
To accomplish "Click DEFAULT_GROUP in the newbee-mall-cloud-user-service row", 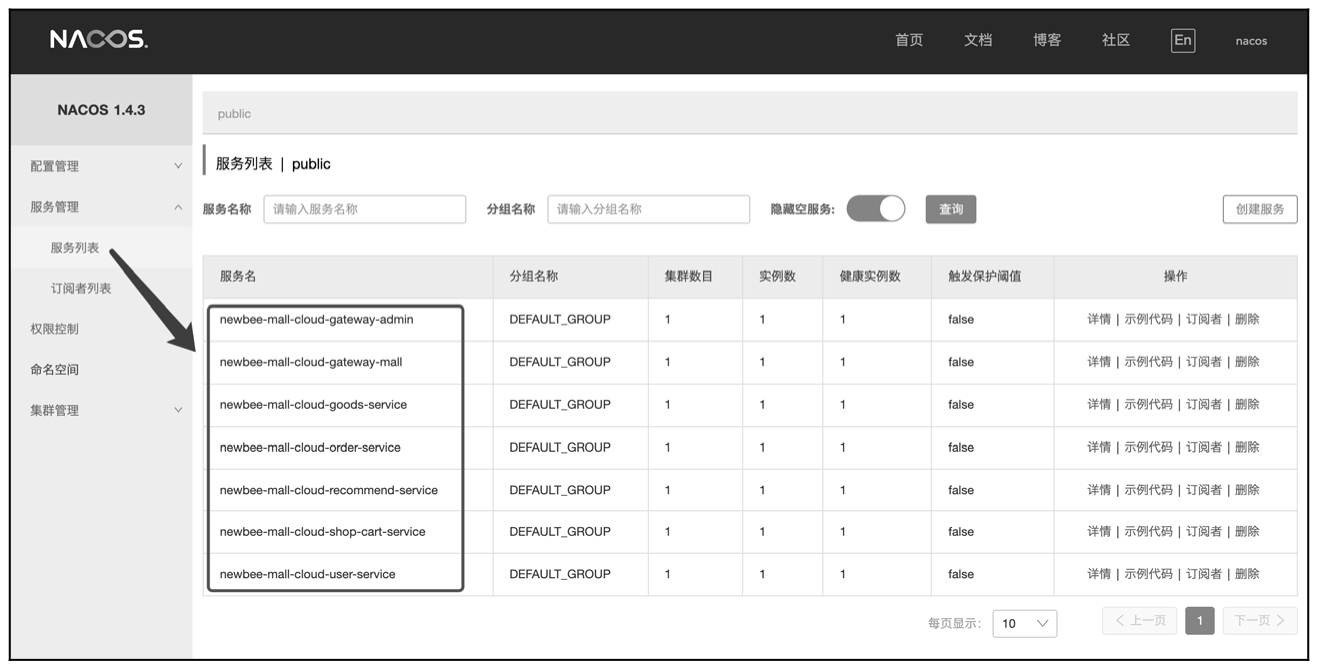I will point(560,574).
